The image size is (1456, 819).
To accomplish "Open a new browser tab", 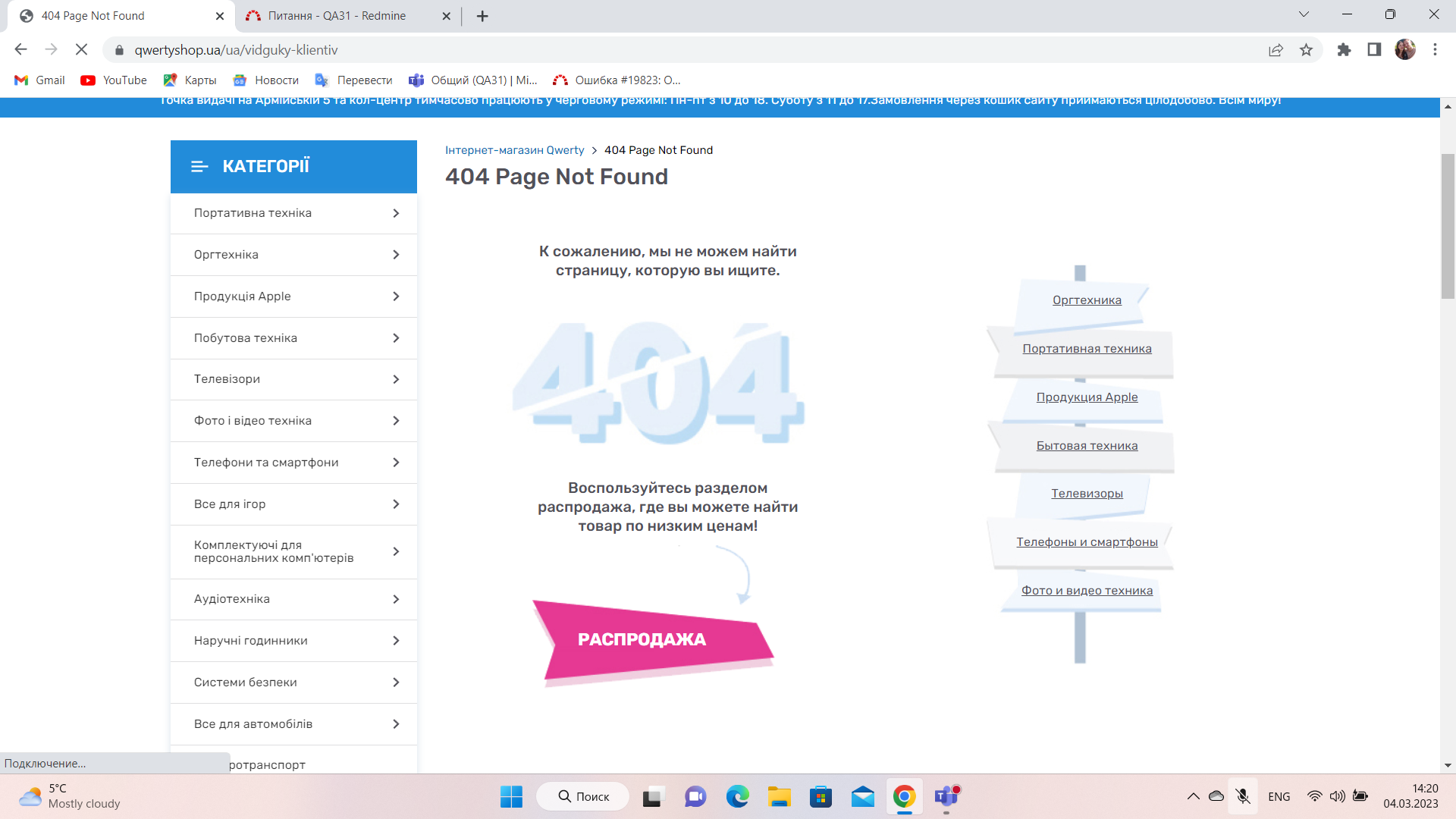I will pyautogui.click(x=482, y=16).
